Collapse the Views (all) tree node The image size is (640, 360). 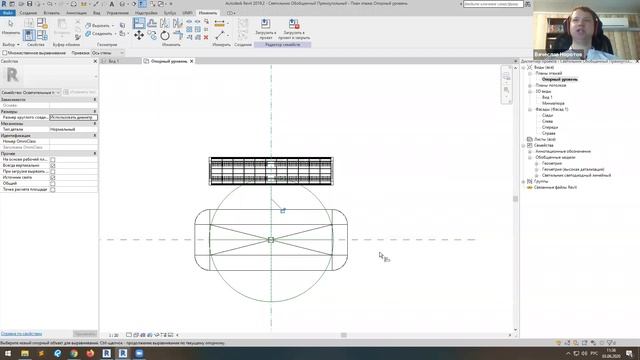tap(524, 67)
